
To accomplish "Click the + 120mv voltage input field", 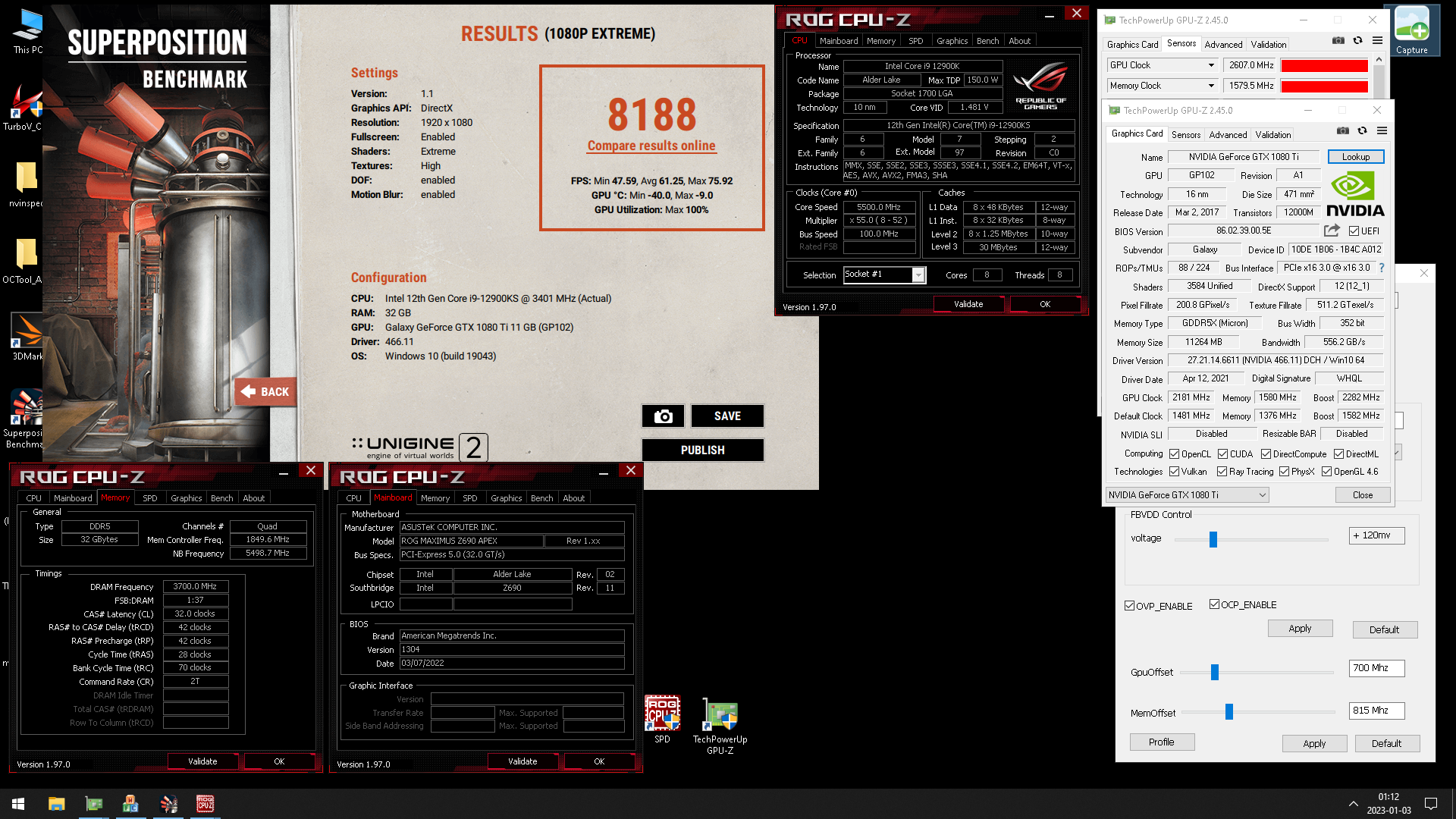I will pyautogui.click(x=1377, y=535).
